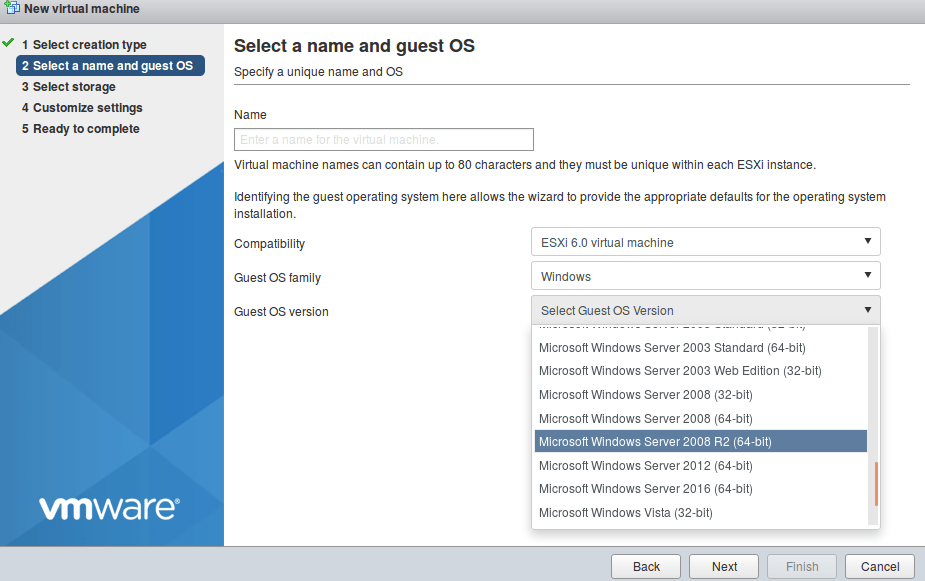The image size is (925, 581).
Task: Collapse the Guest OS version dropdown
Action: (x=706, y=310)
